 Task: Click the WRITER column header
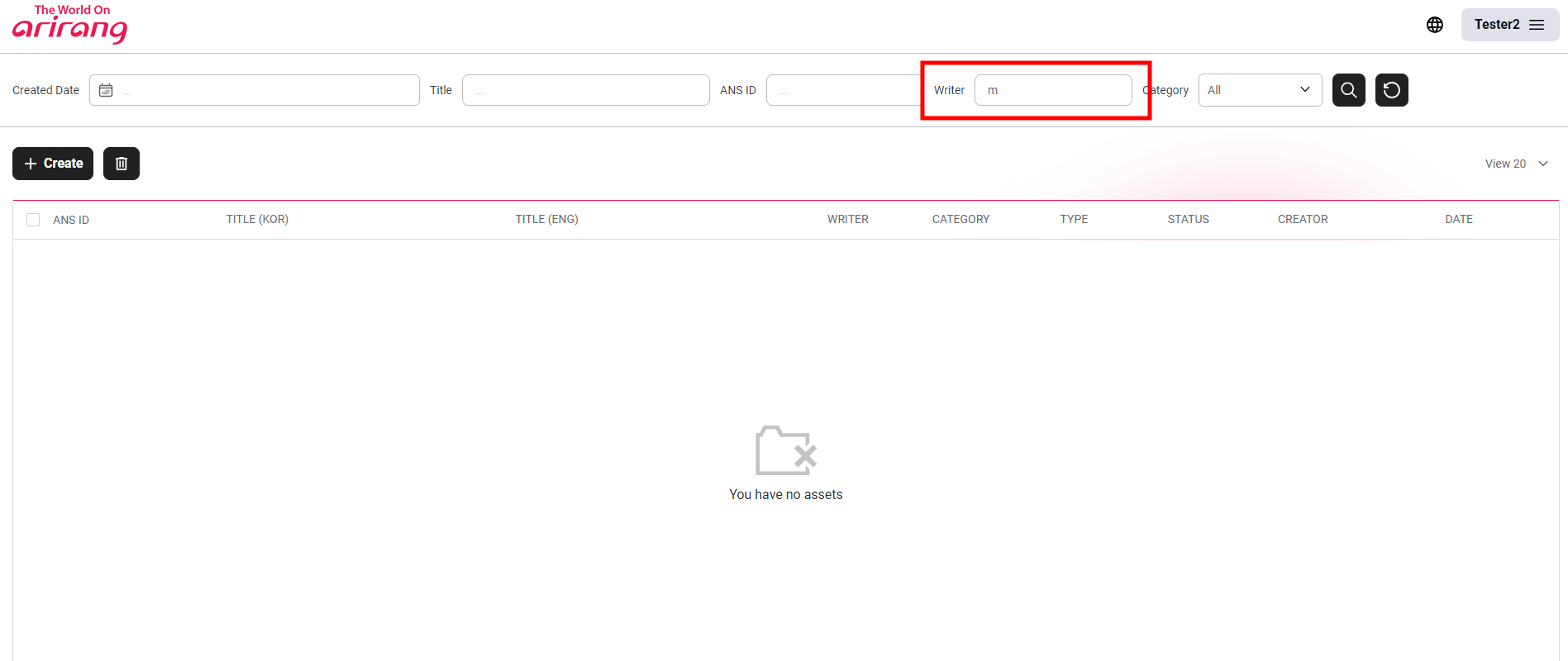847,219
